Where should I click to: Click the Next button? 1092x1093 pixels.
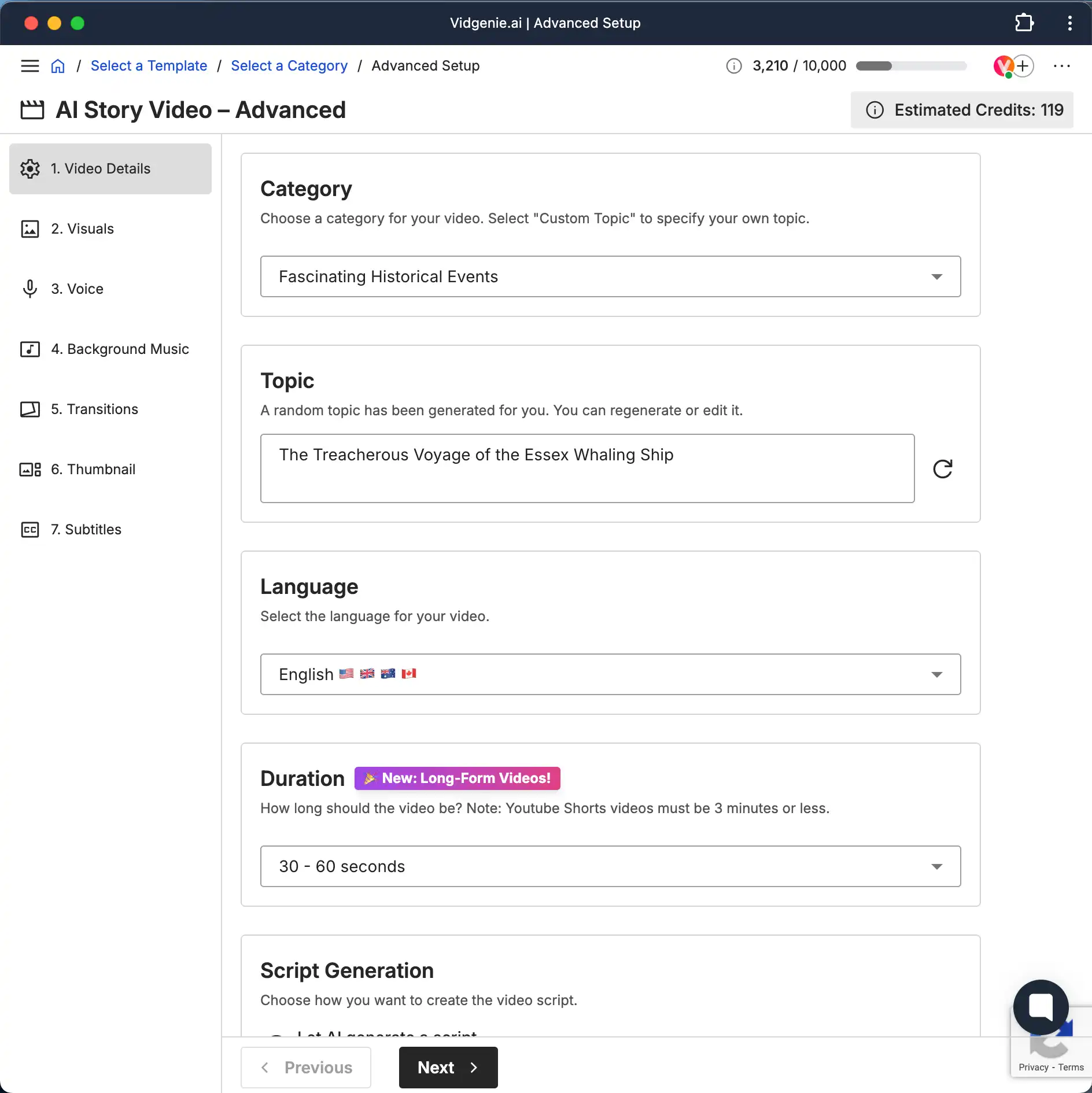pyautogui.click(x=448, y=1067)
